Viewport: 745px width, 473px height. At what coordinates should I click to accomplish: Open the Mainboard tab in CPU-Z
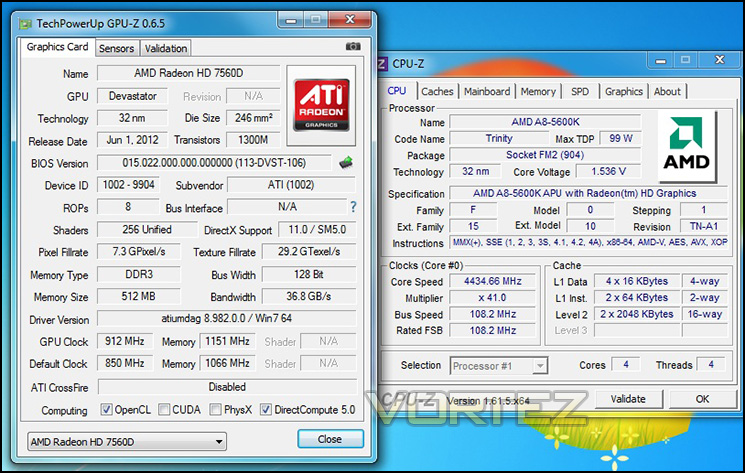pos(487,91)
